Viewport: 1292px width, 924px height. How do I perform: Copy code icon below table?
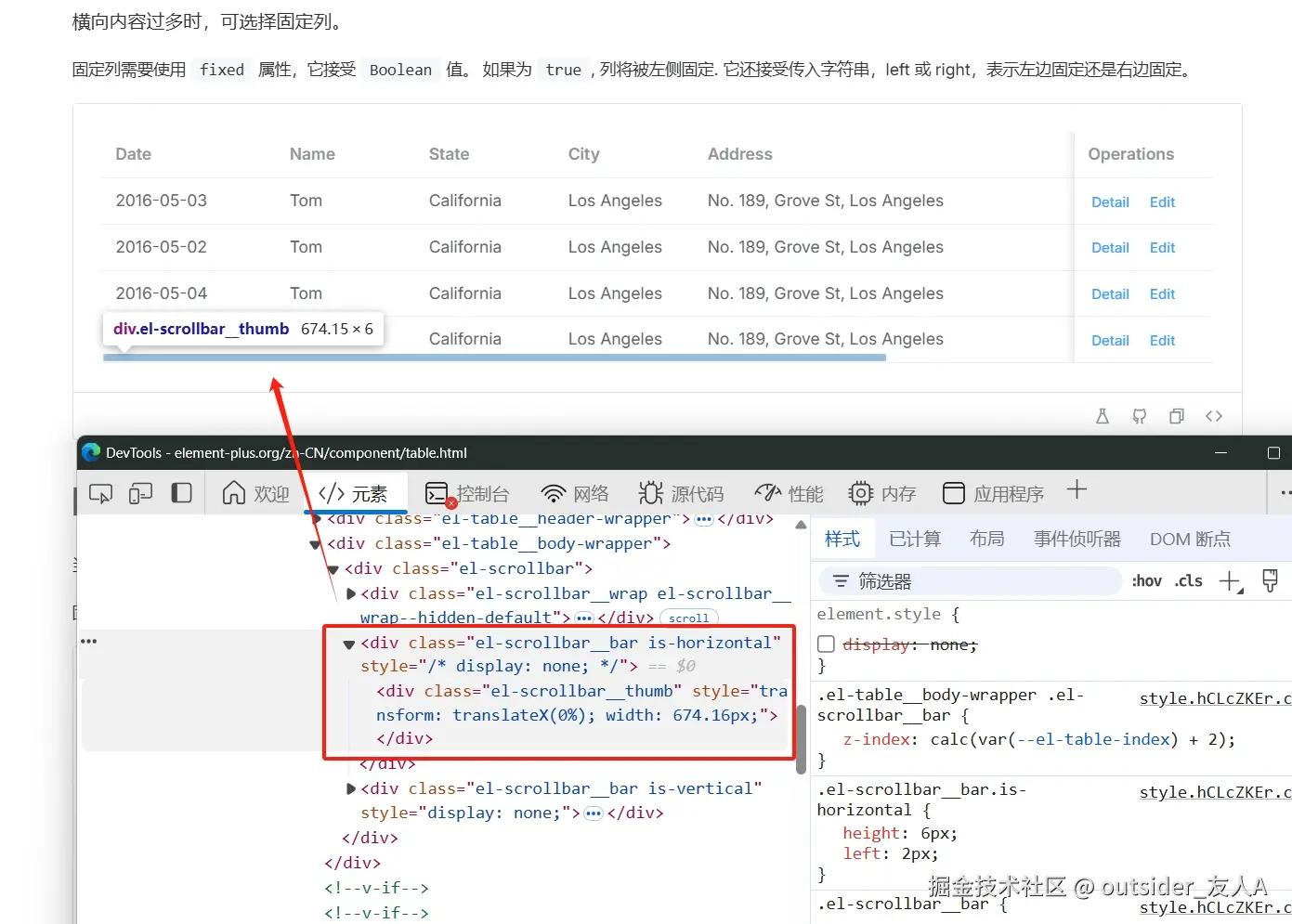(x=1177, y=416)
